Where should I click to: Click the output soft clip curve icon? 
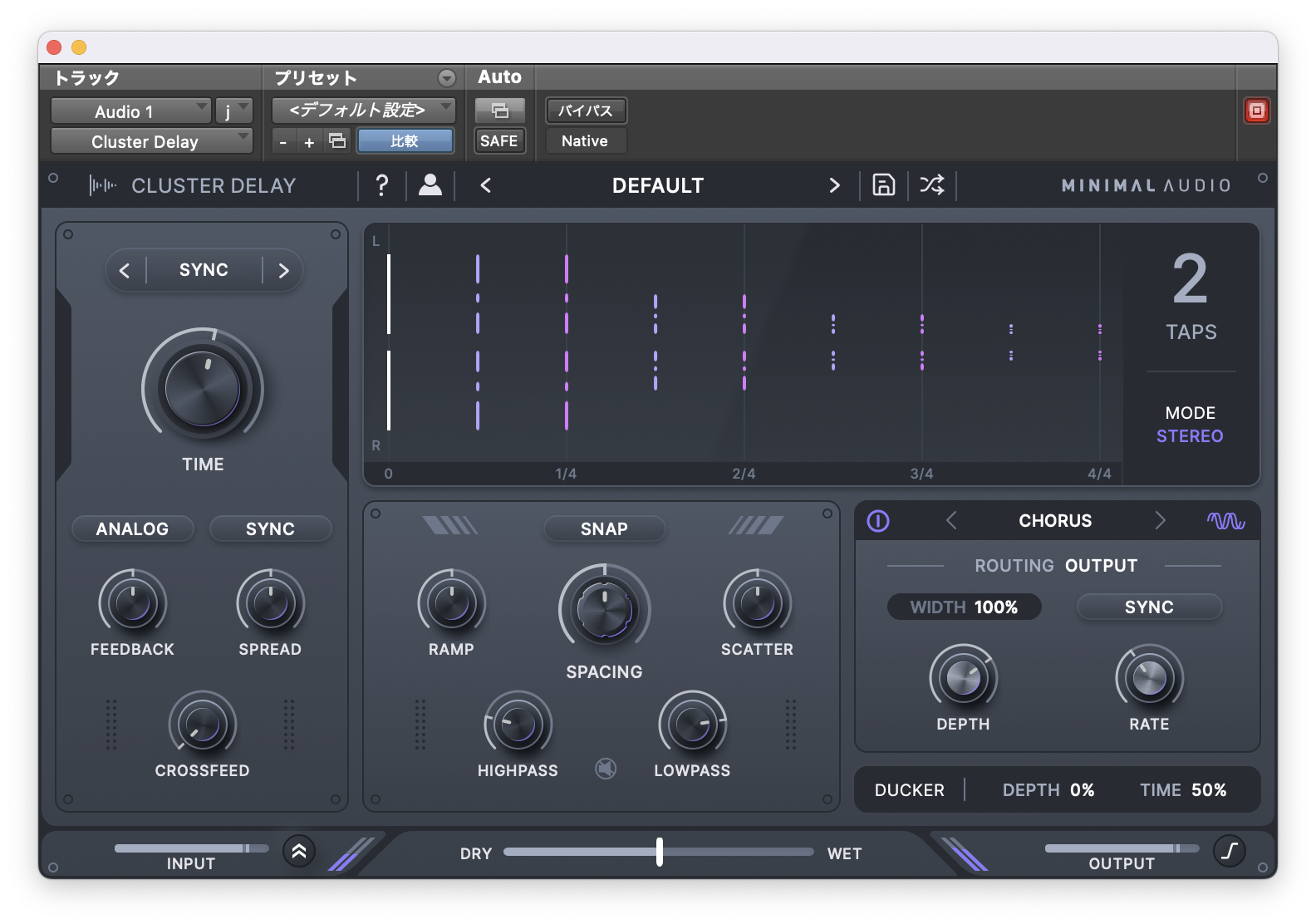pos(1230,851)
